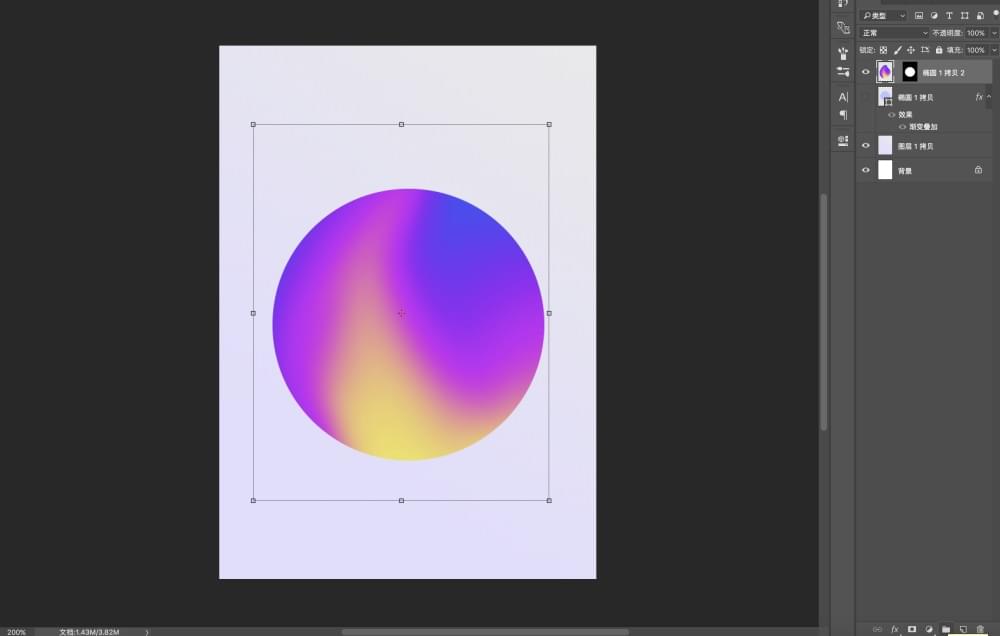Click the vertical canvas scrollbar thumb
The image size is (1000, 636).
click(823, 312)
